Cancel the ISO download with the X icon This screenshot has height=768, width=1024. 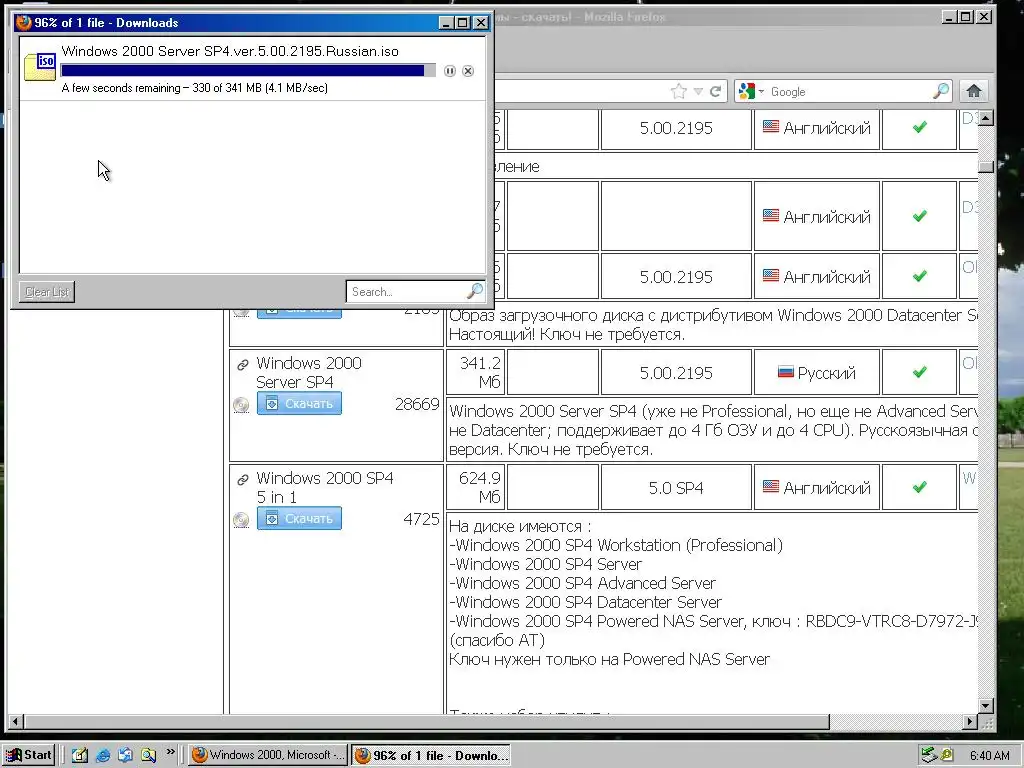[x=468, y=71]
